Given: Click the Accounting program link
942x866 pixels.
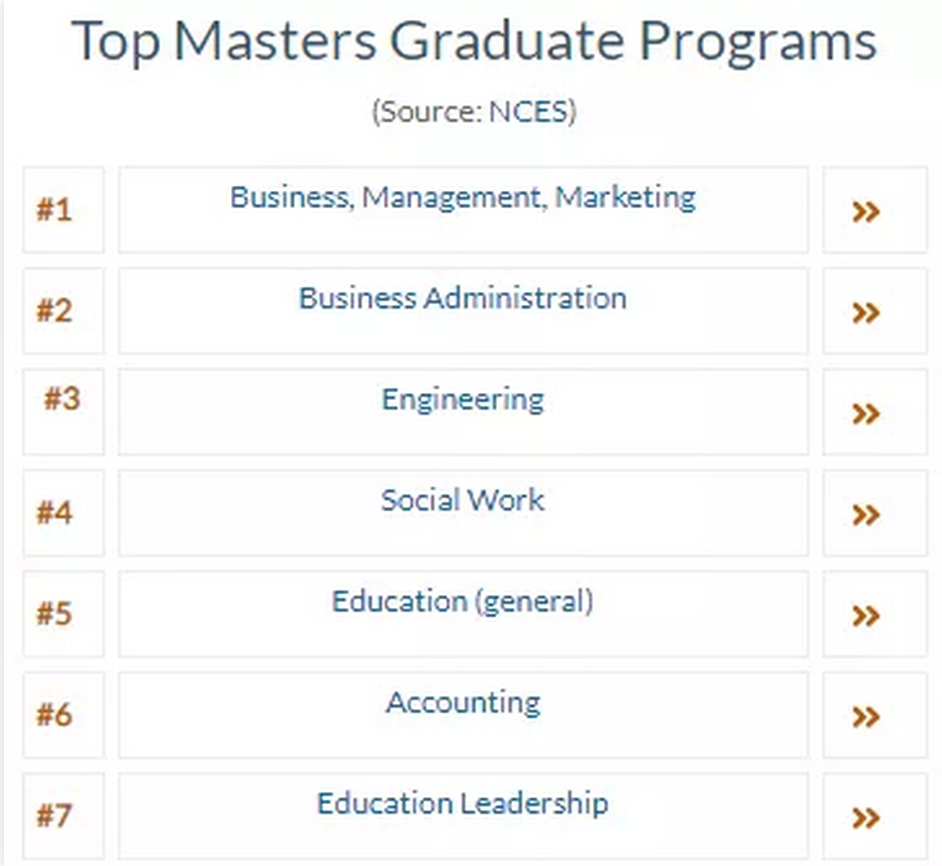Looking at the screenshot, I should pyautogui.click(x=463, y=702).
